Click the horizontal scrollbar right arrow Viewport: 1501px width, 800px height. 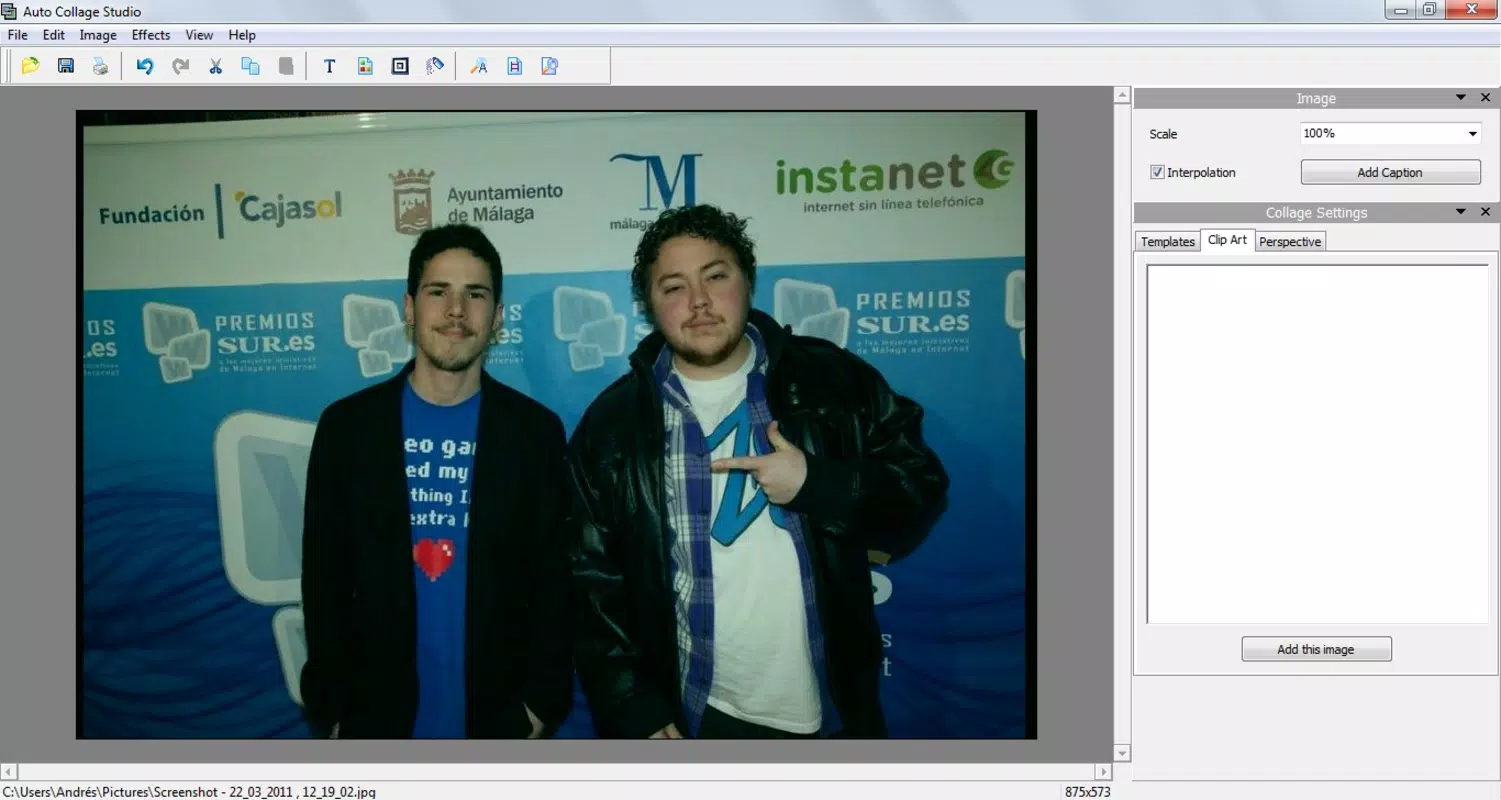[x=1104, y=772]
